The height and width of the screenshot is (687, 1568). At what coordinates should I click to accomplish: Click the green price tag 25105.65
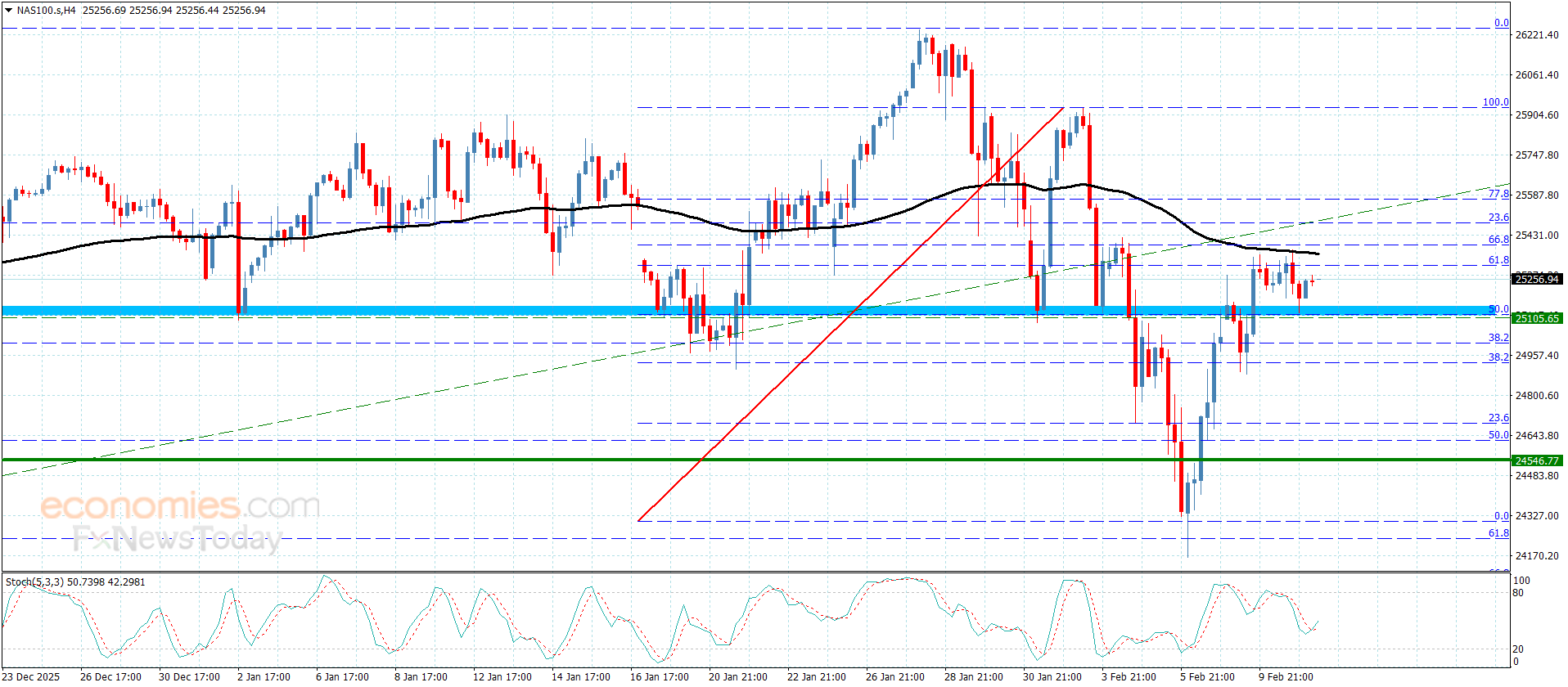tap(1537, 319)
